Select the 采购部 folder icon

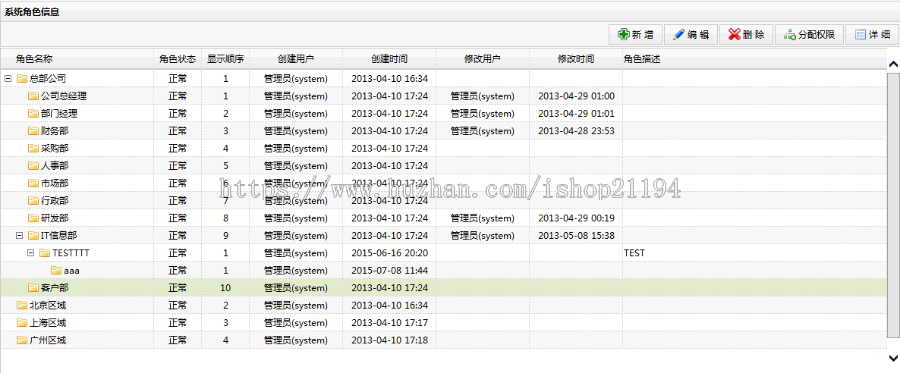click(x=33, y=148)
